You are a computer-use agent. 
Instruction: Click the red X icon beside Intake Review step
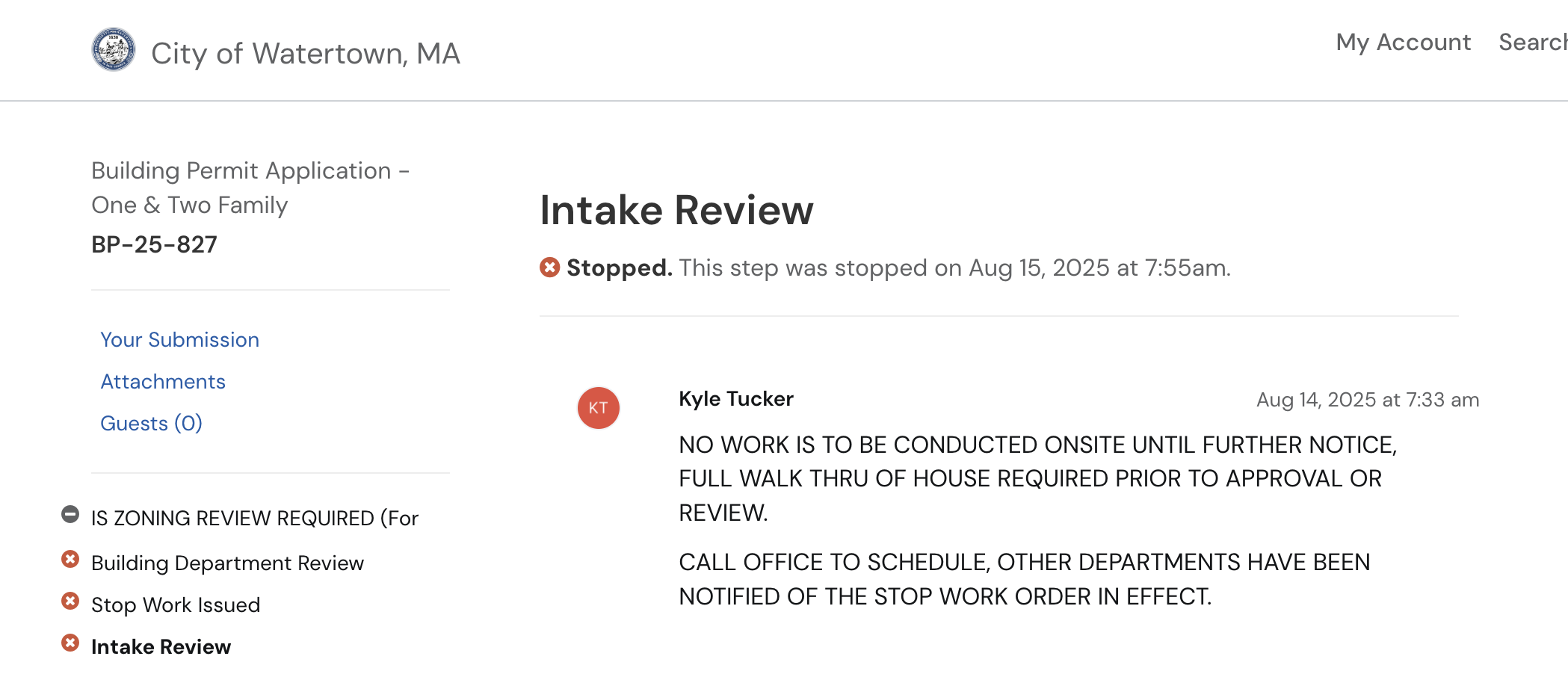coord(70,643)
